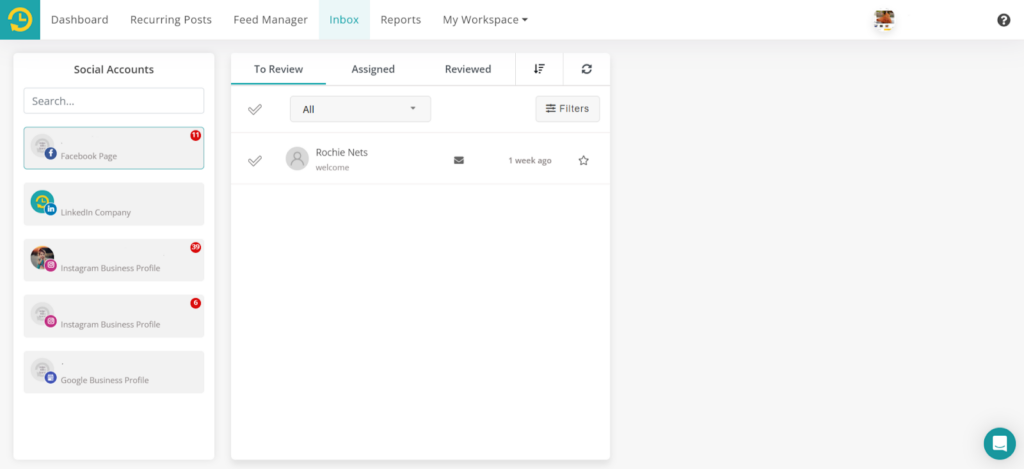Click the Google Business Profile badge icon
Viewport: 1024px width, 469px height.
(x=51, y=377)
